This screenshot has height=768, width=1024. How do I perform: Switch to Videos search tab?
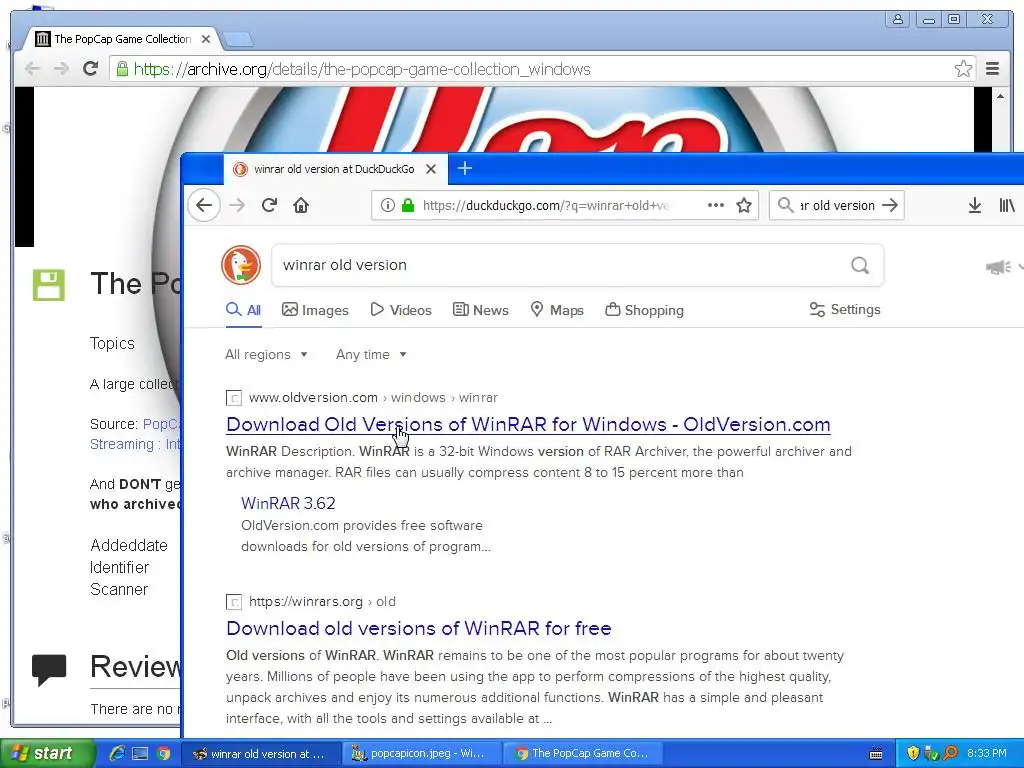tap(401, 310)
